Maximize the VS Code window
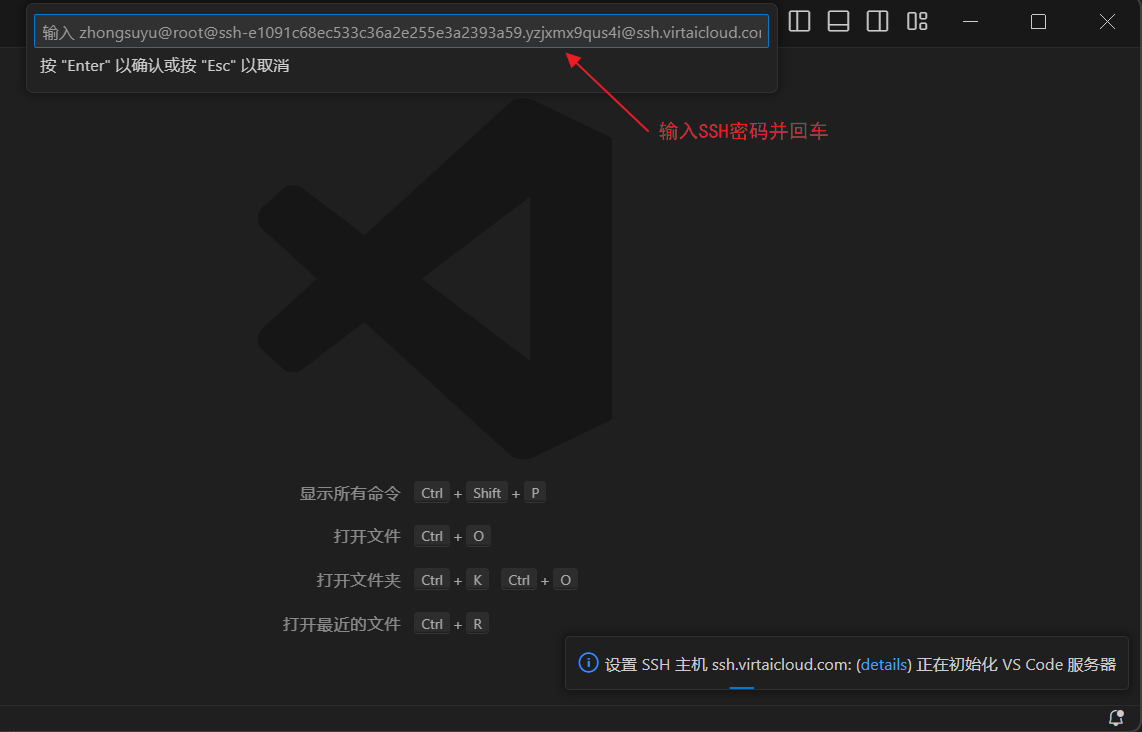 (x=1038, y=21)
